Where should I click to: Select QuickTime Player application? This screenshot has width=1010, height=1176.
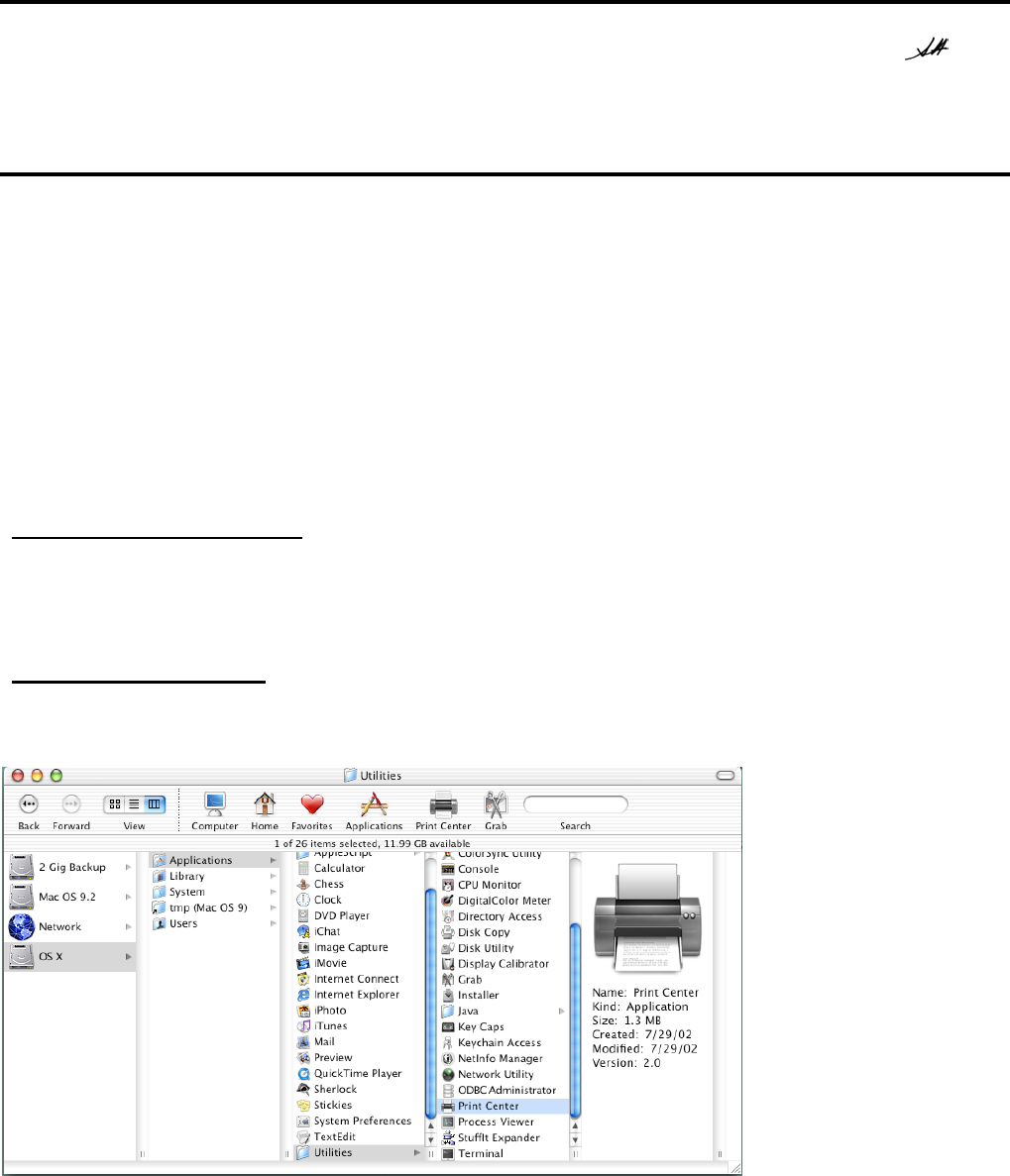(359, 1073)
